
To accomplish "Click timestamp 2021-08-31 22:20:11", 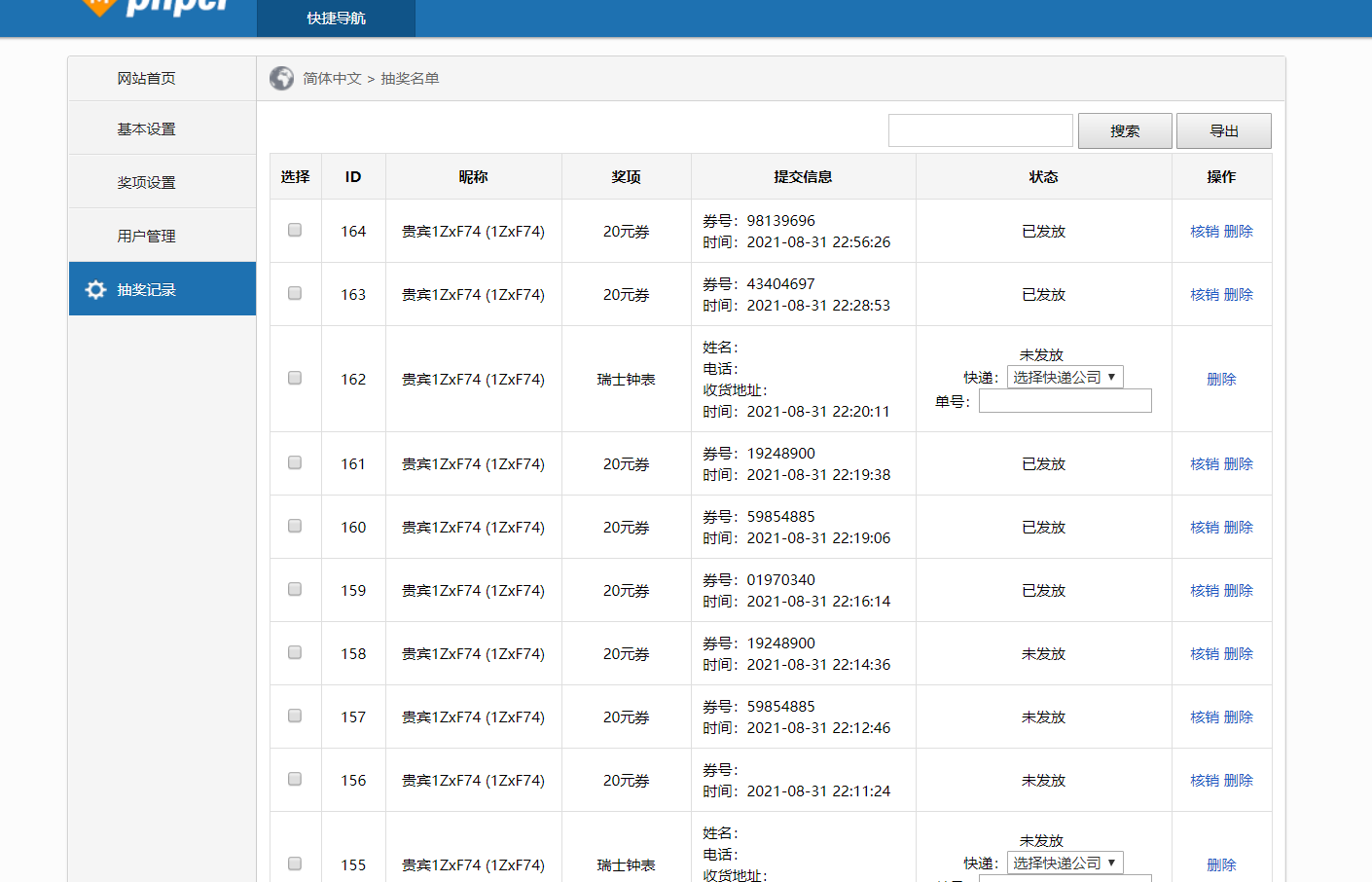I will point(818,412).
